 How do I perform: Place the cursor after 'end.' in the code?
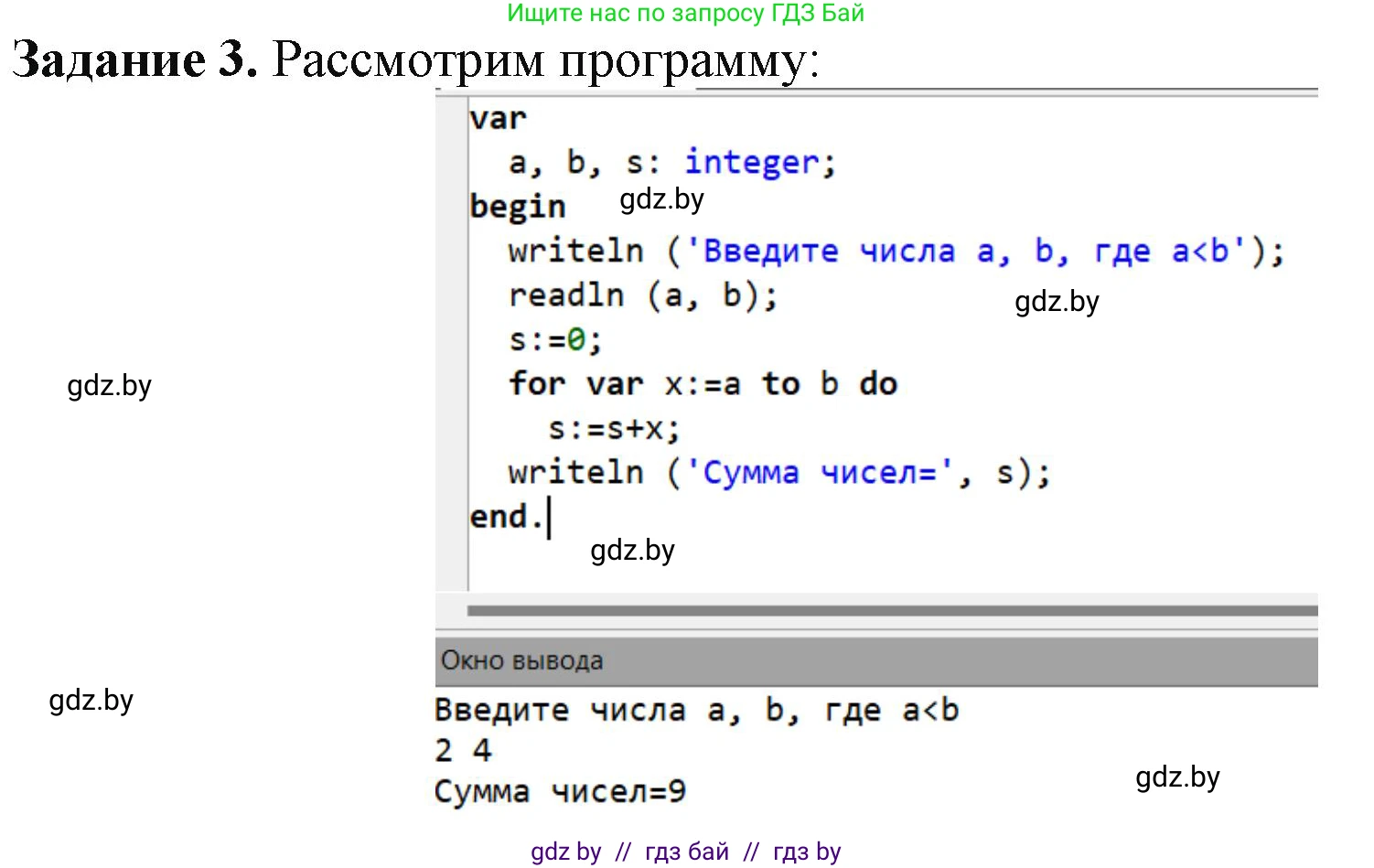click(x=549, y=516)
